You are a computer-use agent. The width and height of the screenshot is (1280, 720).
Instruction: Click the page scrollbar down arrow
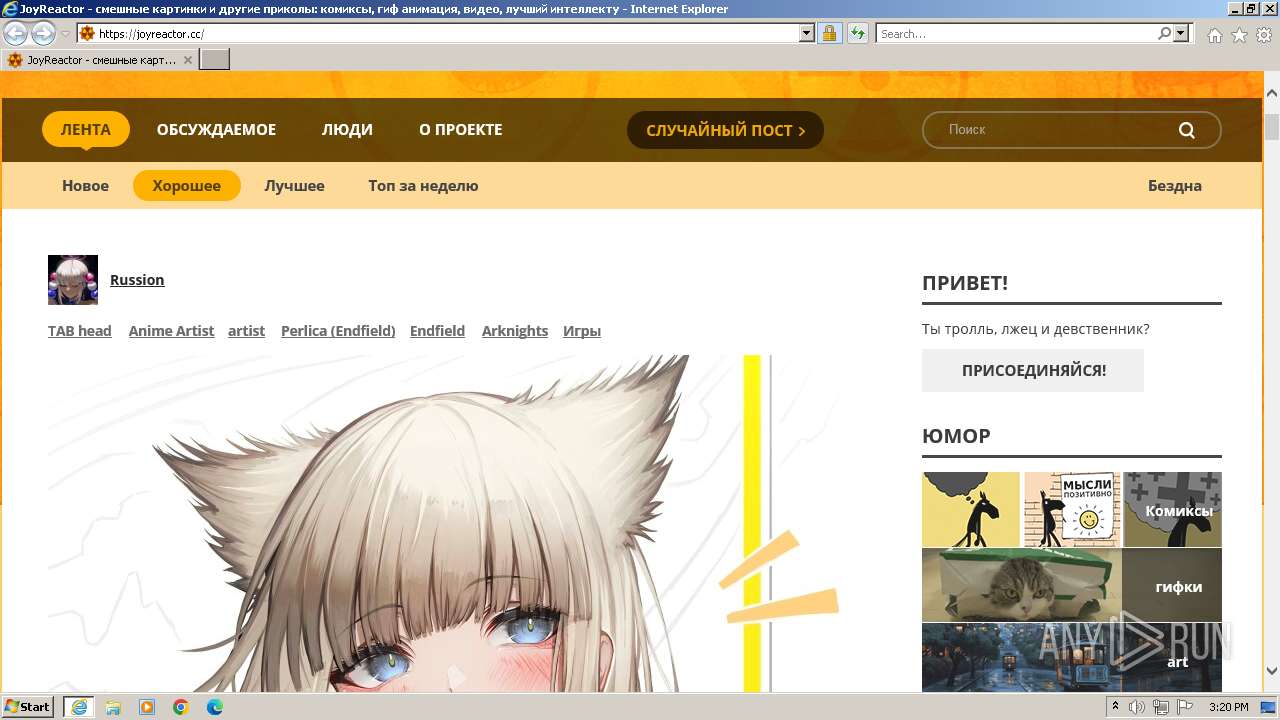click(1271, 672)
